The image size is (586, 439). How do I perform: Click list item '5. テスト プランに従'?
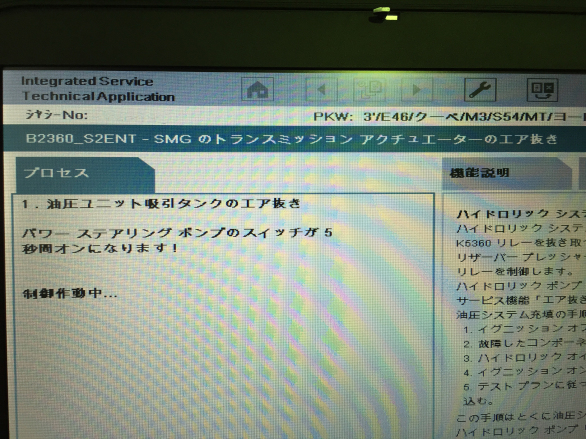(x=524, y=385)
